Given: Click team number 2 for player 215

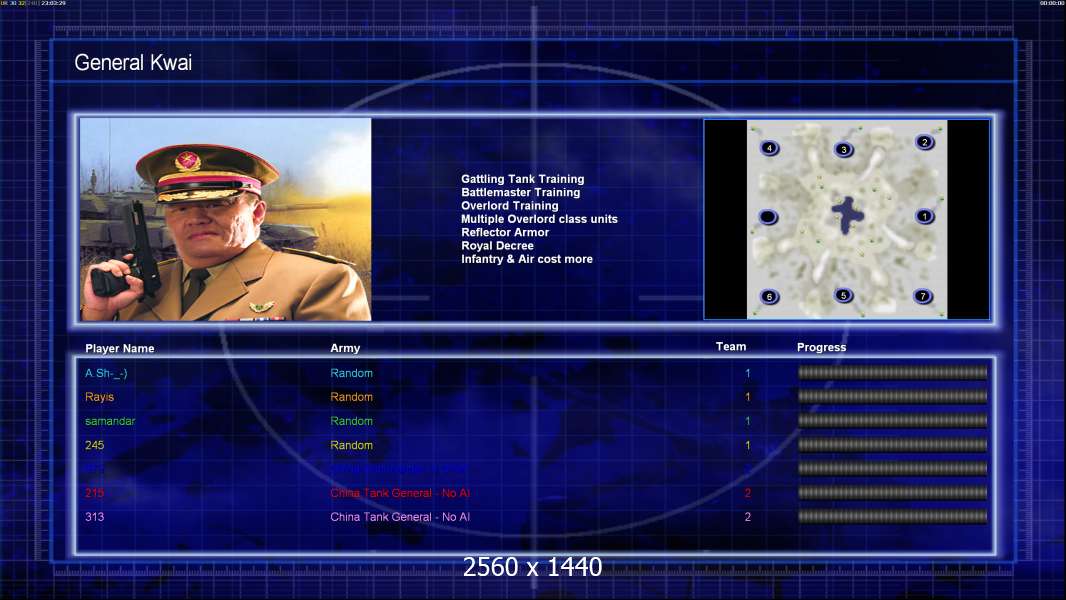Looking at the screenshot, I should pyautogui.click(x=747, y=493).
